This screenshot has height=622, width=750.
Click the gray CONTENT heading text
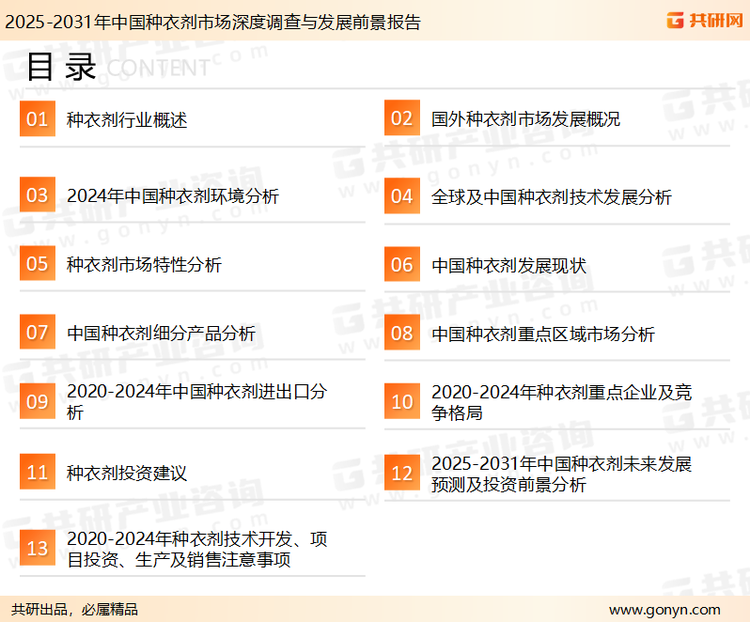click(158, 68)
